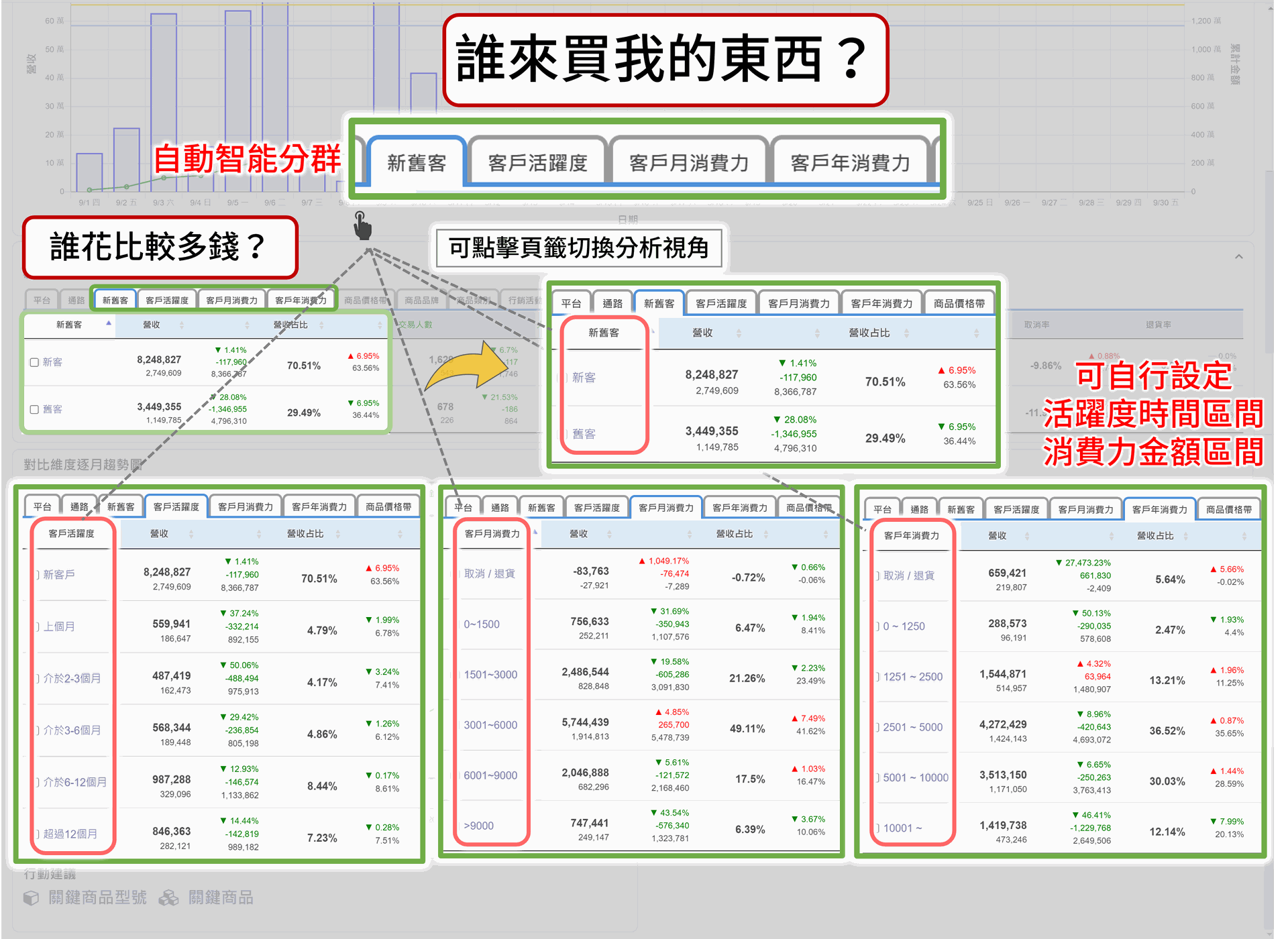Click the 6001~9000 monthly spending row

pyautogui.click(x=490, y=775)
